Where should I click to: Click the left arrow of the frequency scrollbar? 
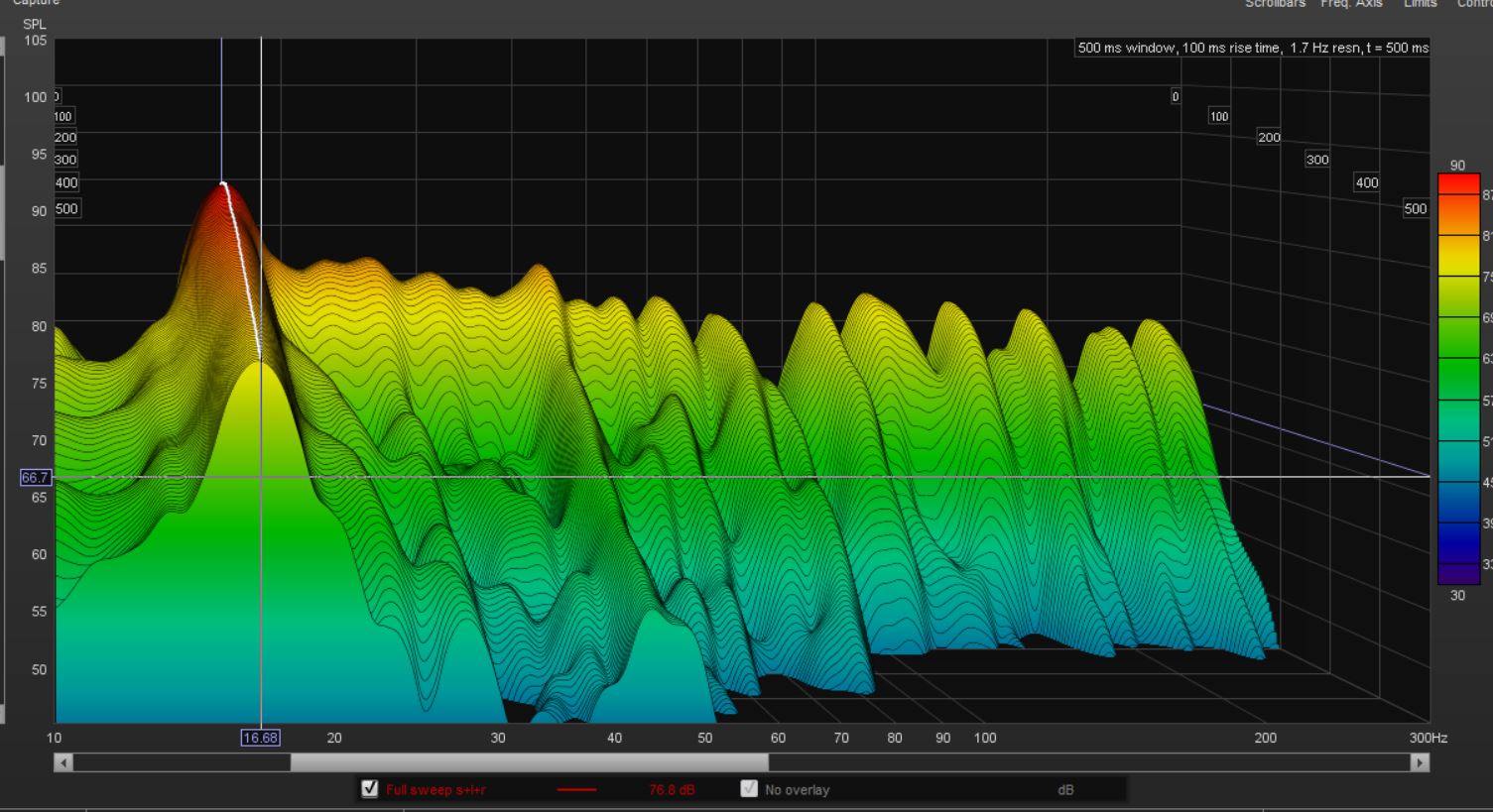63,762
